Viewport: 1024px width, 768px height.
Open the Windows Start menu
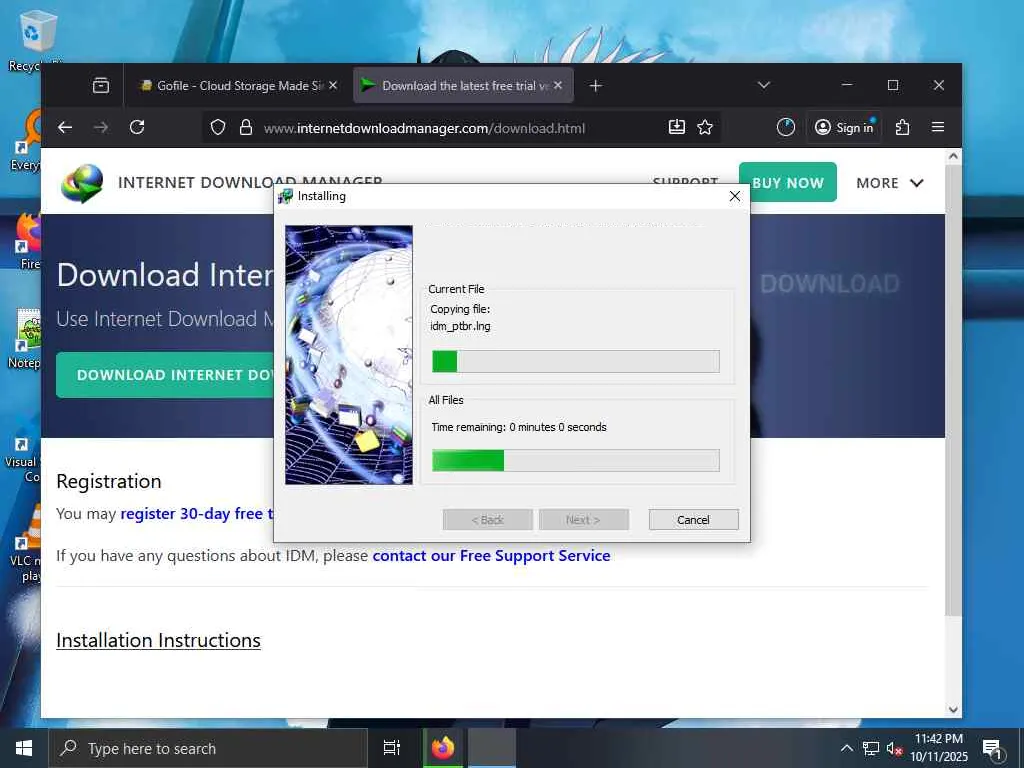[x=24, y=748]
